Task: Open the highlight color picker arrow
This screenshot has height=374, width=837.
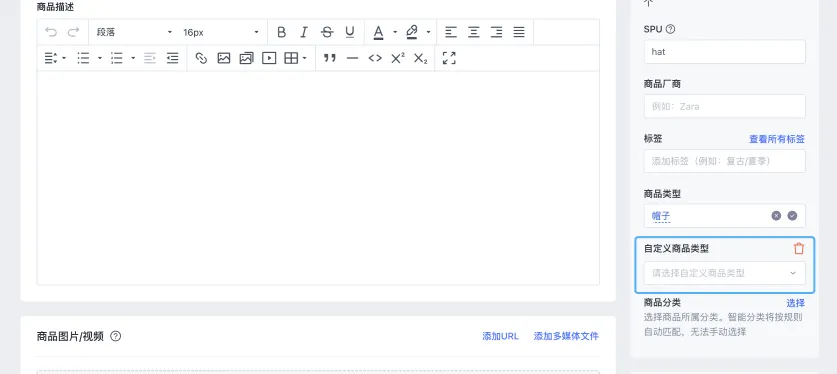Action: [x=428, y=32]
